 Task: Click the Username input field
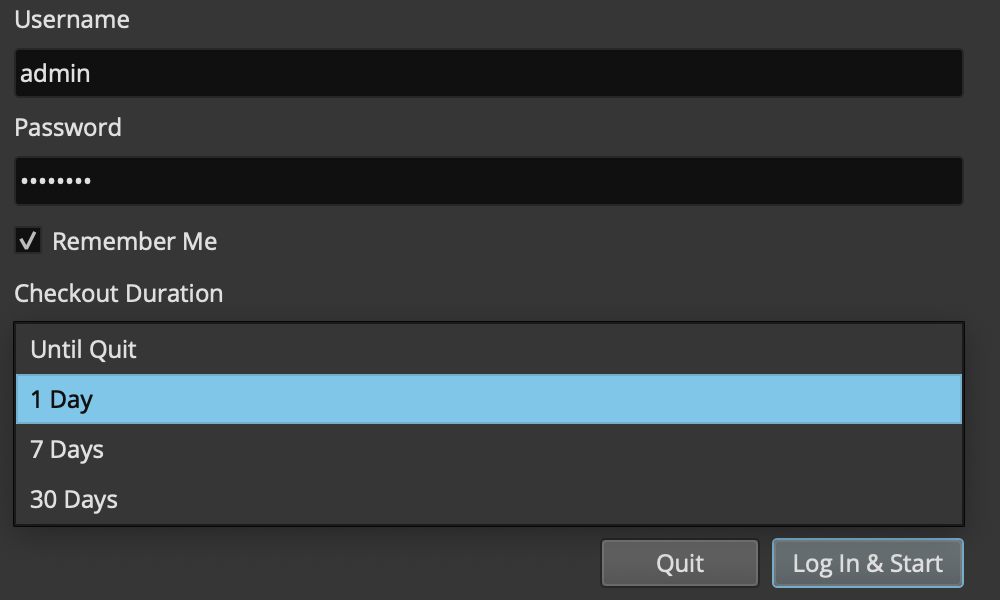pos(488,74)
